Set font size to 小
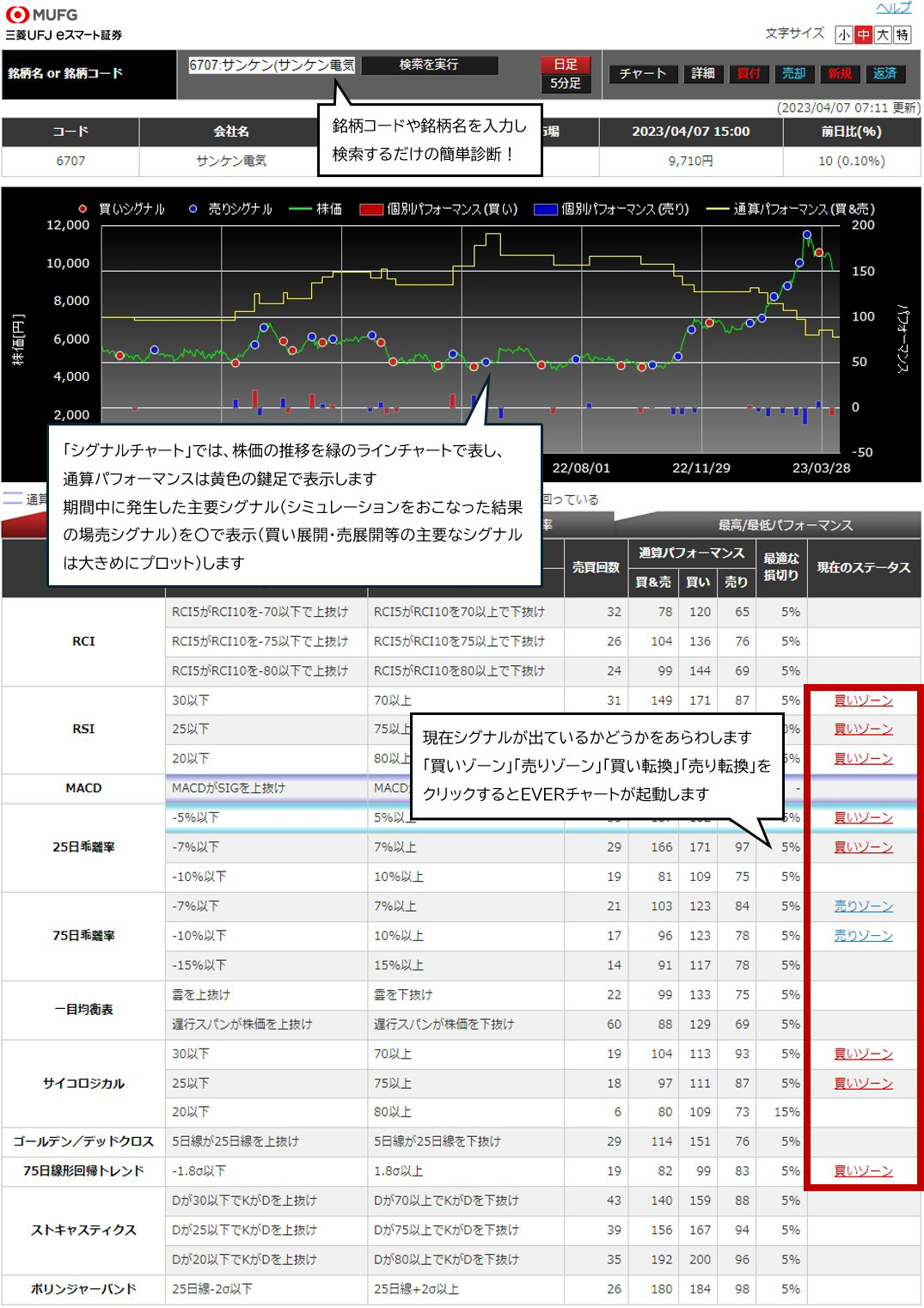924x1308 pixels. 843,34
